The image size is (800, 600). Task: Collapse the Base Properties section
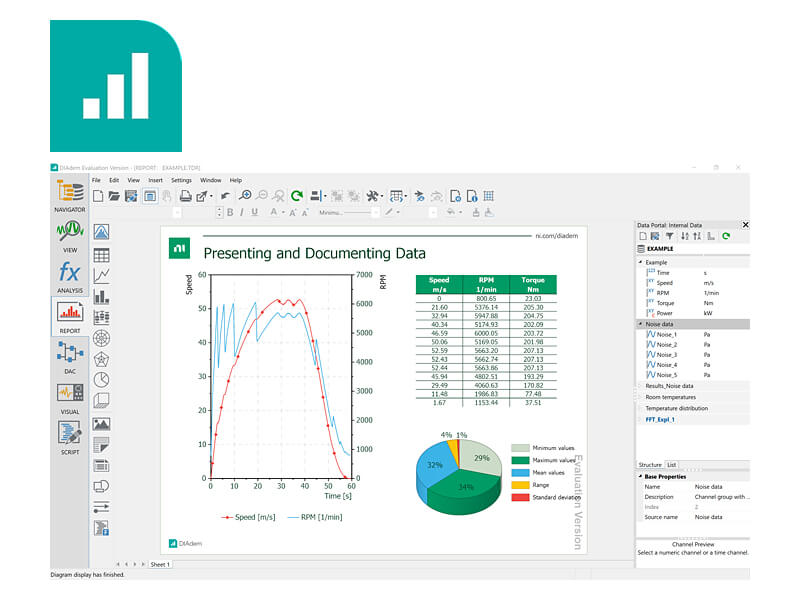[x=641, y=477]
